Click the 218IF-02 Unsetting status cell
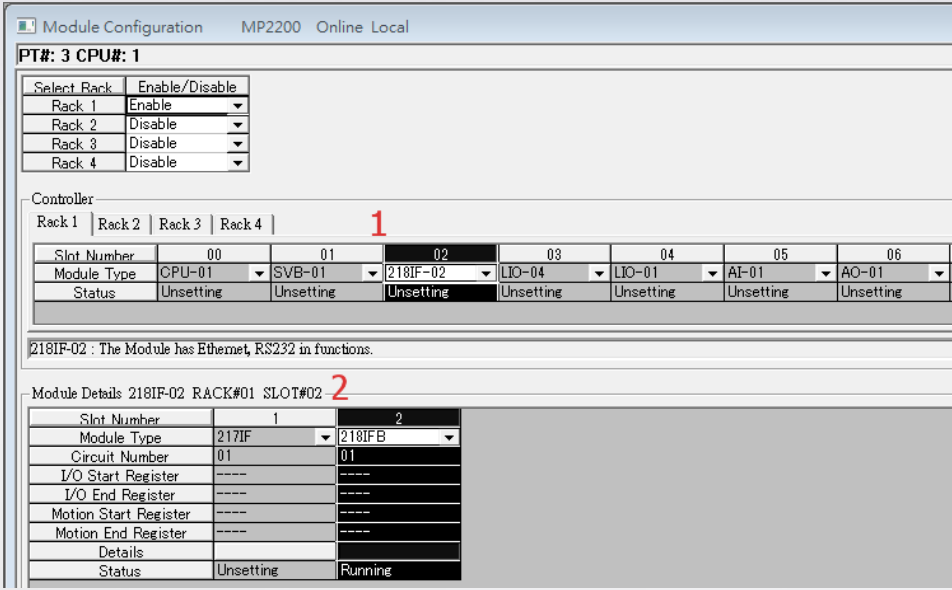This screenshot has width=952, height=590. [x=440, y=292]
